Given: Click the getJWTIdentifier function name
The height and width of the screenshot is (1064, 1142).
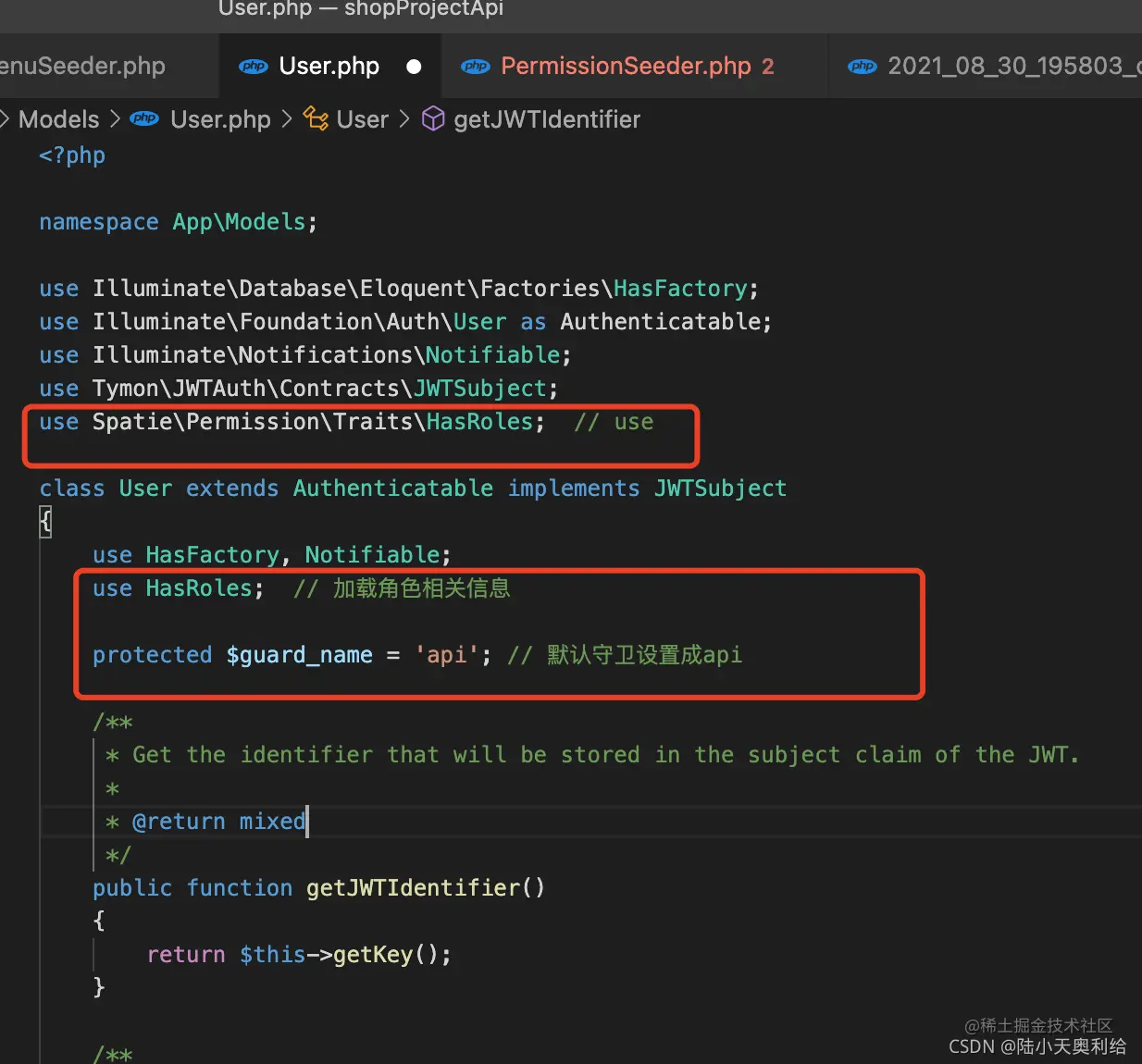Looking at the screenshot, I should click(x=414, y=888).
